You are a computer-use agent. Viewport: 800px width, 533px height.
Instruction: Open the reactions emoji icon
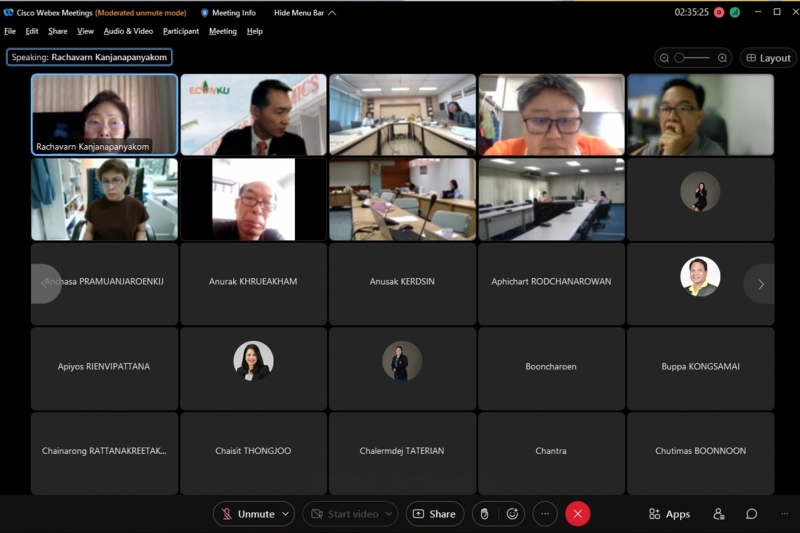513,514
